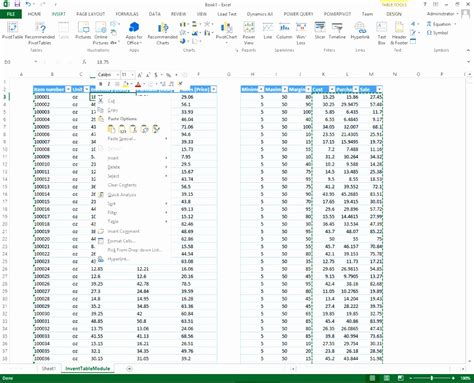Choose Quick Analysis in context menu
This screenshot has height=383, width=474.
(x=133, y=195)
